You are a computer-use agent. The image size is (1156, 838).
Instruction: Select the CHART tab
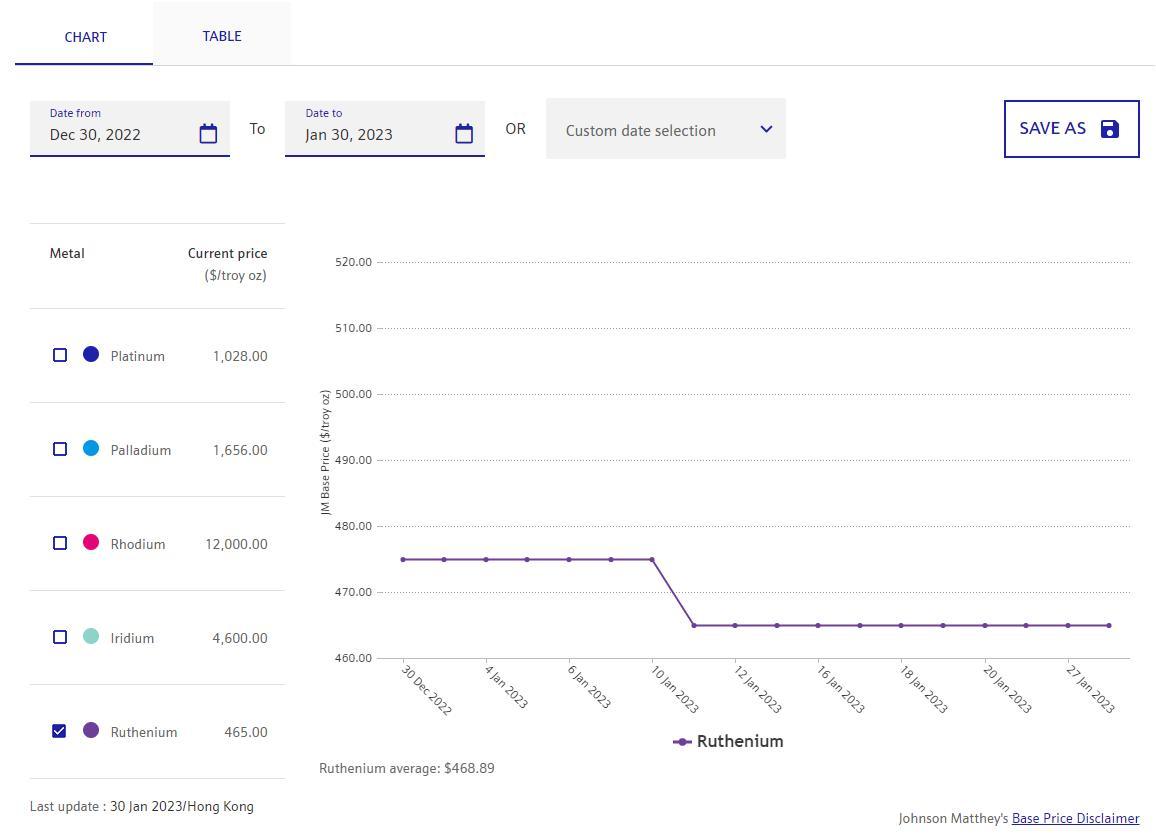click(x=85, y=37)
